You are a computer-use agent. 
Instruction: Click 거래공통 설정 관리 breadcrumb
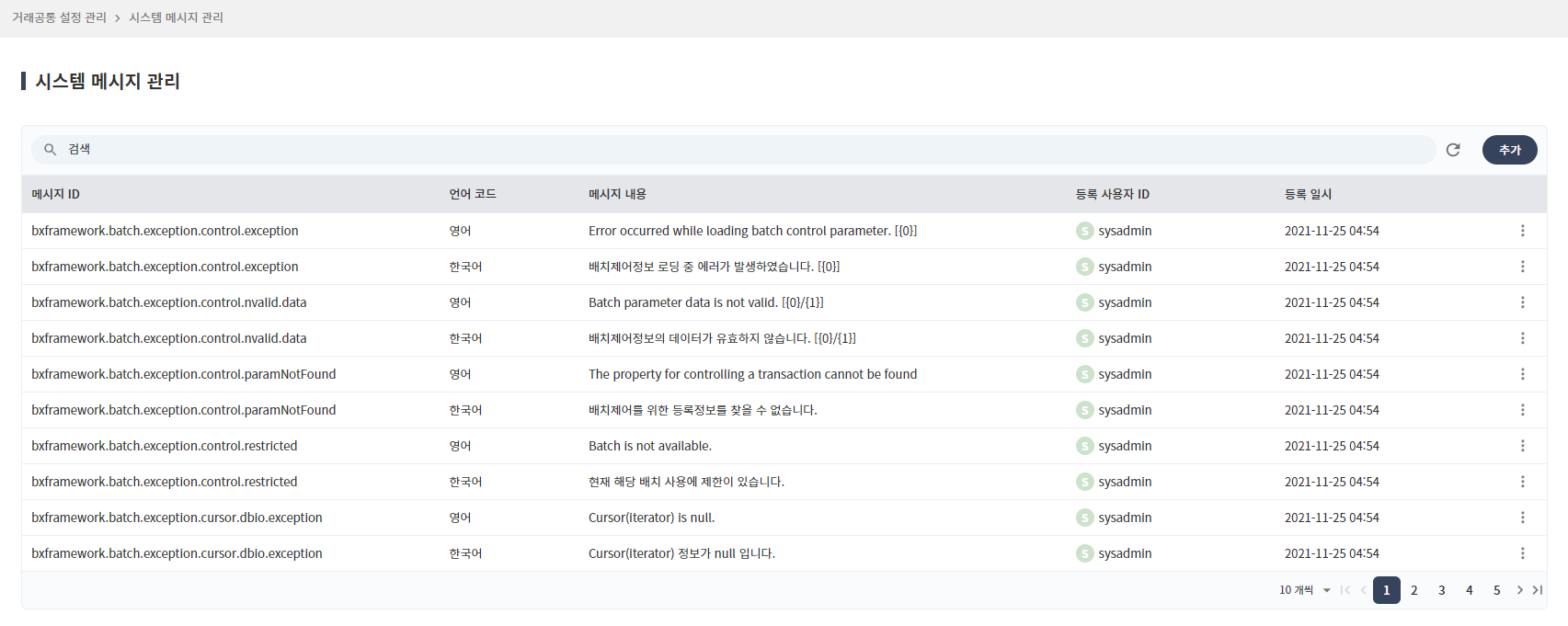point(59,17)
